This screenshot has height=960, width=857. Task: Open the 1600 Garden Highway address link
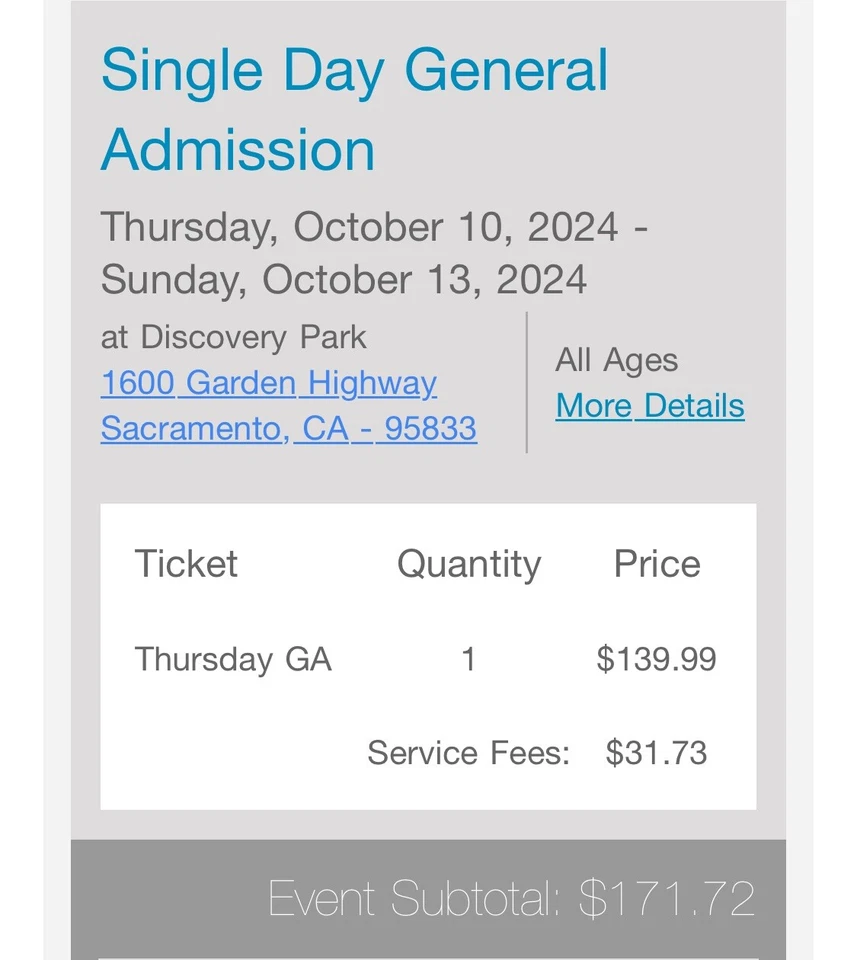coord(268,383)
